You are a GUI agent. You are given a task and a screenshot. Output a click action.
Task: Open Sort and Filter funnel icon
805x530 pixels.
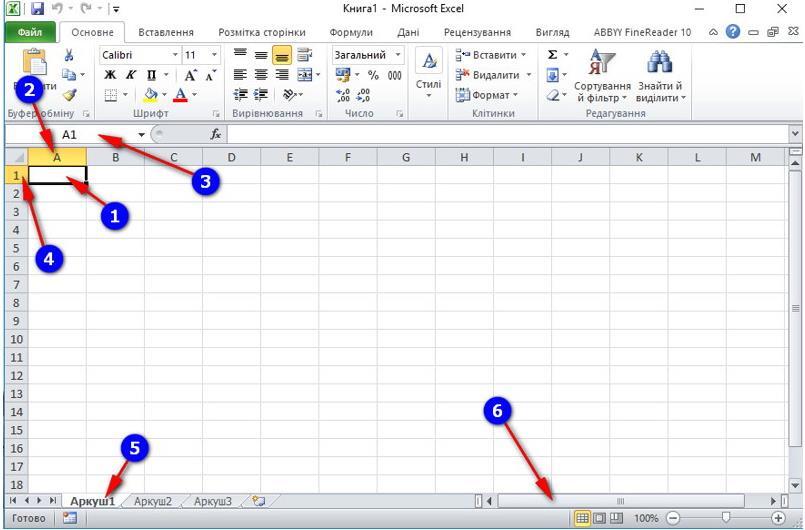602,63
